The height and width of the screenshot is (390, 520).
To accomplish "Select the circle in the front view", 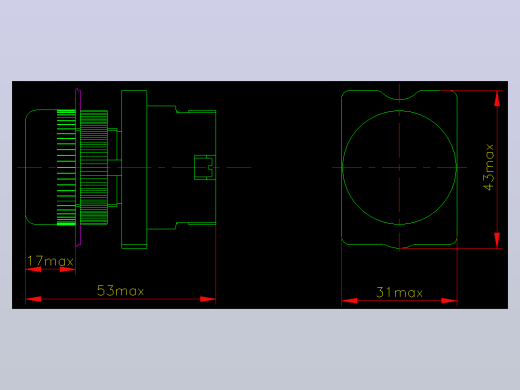I will click(x=399, y=167).
